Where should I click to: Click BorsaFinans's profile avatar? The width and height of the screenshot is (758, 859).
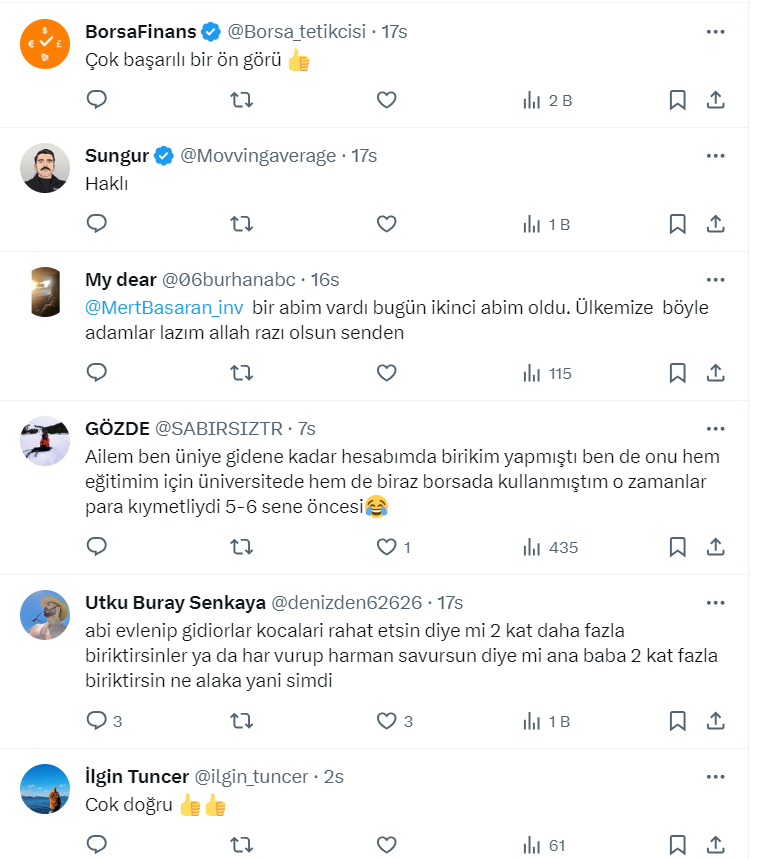click(45, 45)
